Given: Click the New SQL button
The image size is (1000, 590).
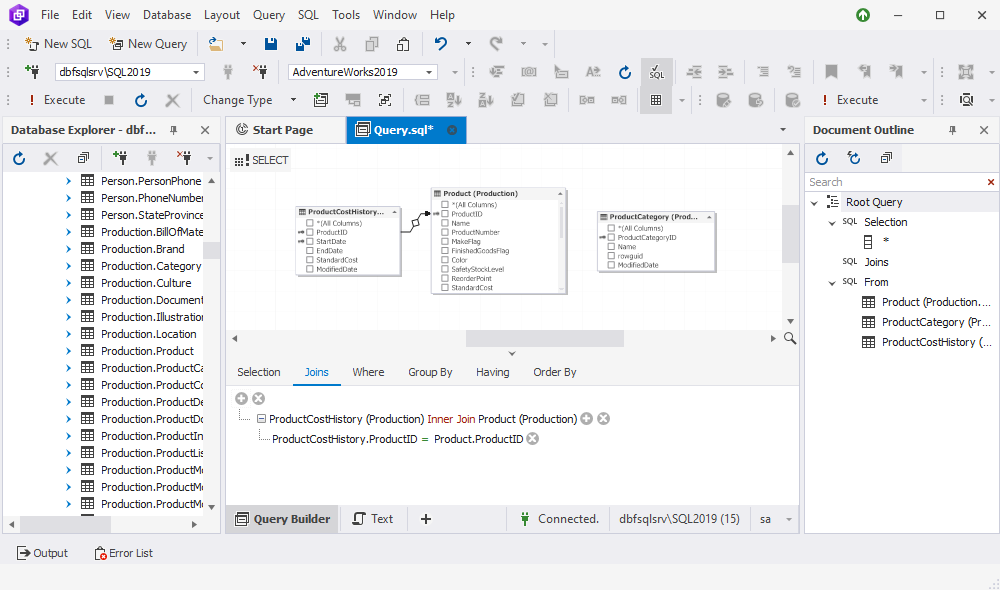Looking at the screenshot, I should 58,44.
